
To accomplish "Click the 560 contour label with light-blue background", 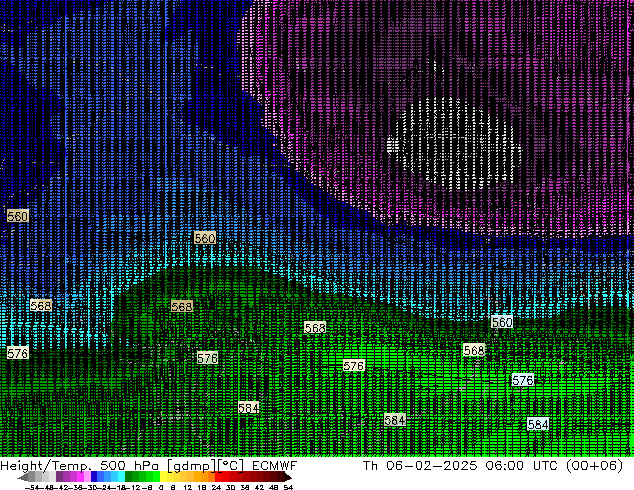I will tap(502, 322).
